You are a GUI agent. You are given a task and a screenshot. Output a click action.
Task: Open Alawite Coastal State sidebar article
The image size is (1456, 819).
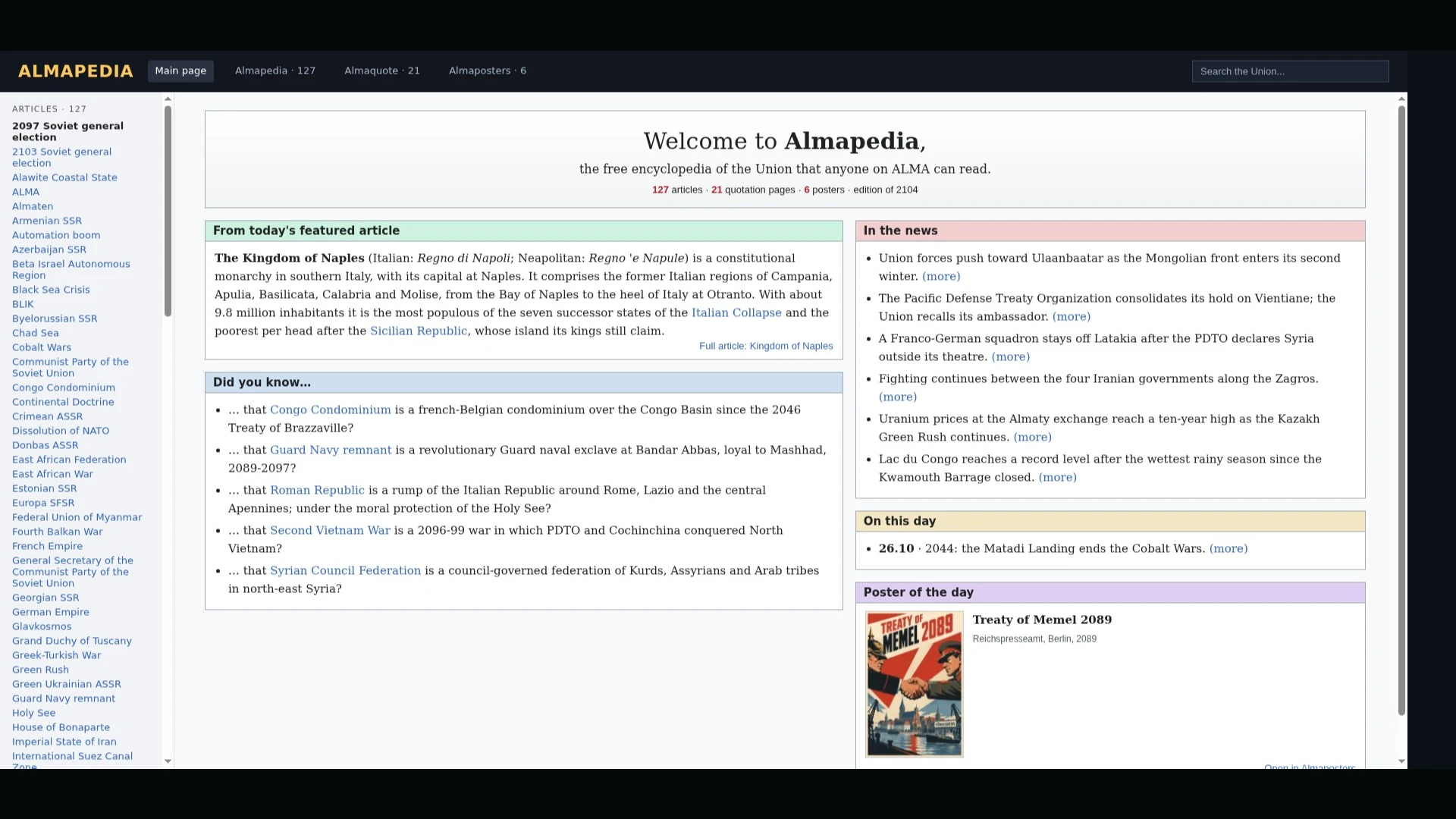click(x=64, y=178)
